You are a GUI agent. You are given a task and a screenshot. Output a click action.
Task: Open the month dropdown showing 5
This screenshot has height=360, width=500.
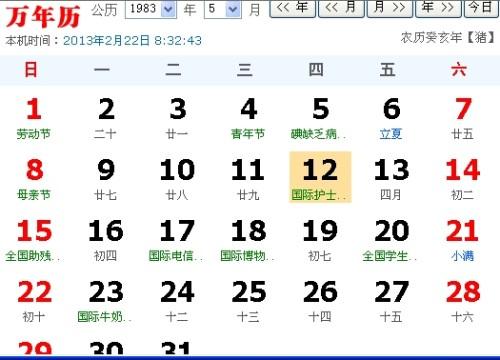click(x=222, y=8)
